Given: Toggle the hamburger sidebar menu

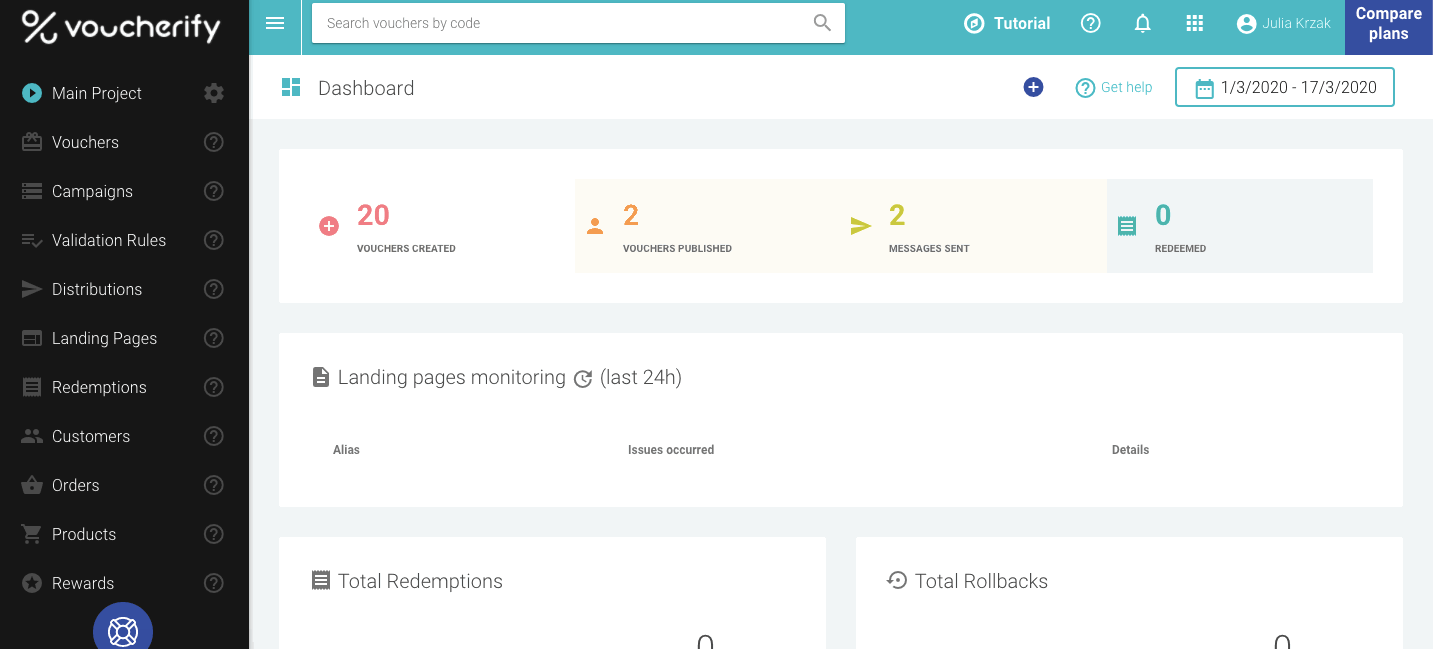Looking at the screenshot, I should [275, 24].
